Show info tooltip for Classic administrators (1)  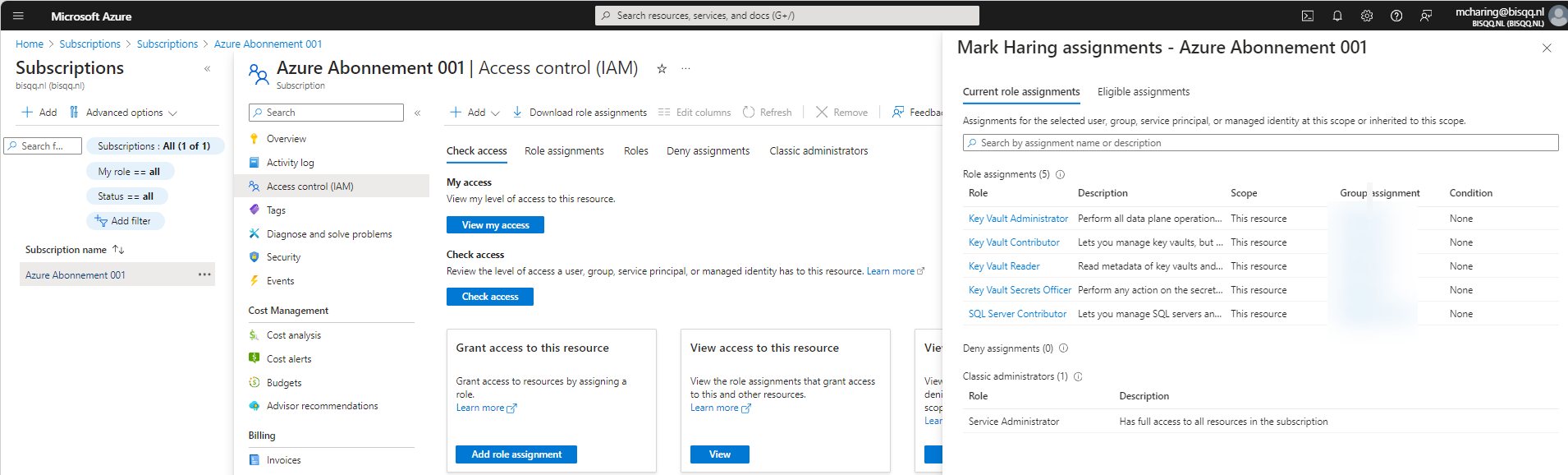[x=1078, y=376]
